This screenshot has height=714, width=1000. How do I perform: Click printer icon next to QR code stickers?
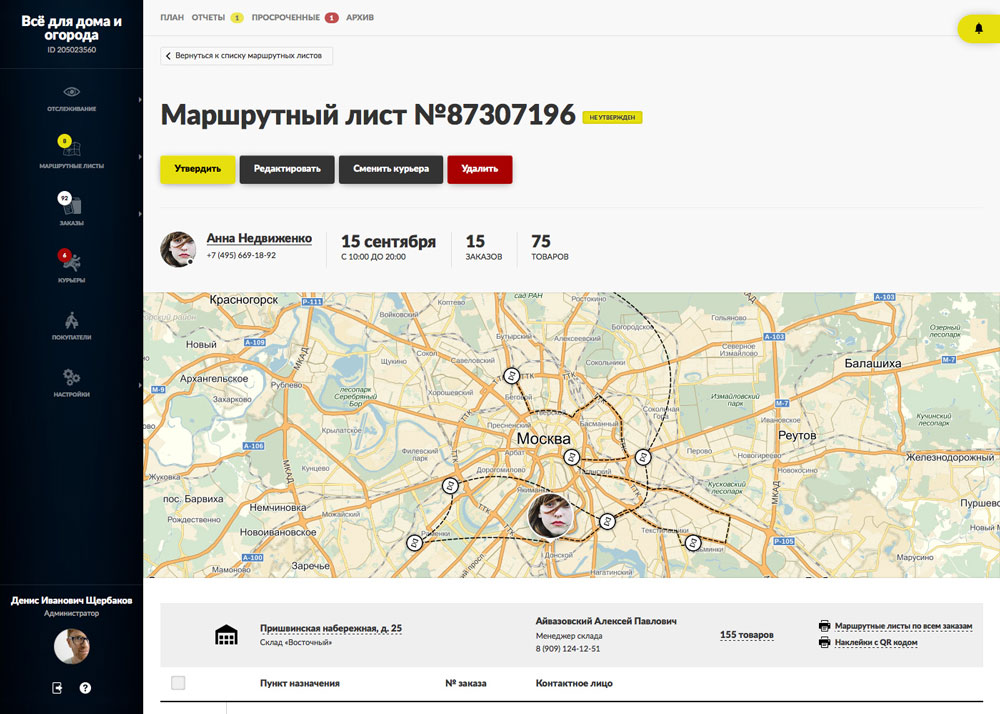[x=825, y=642]
